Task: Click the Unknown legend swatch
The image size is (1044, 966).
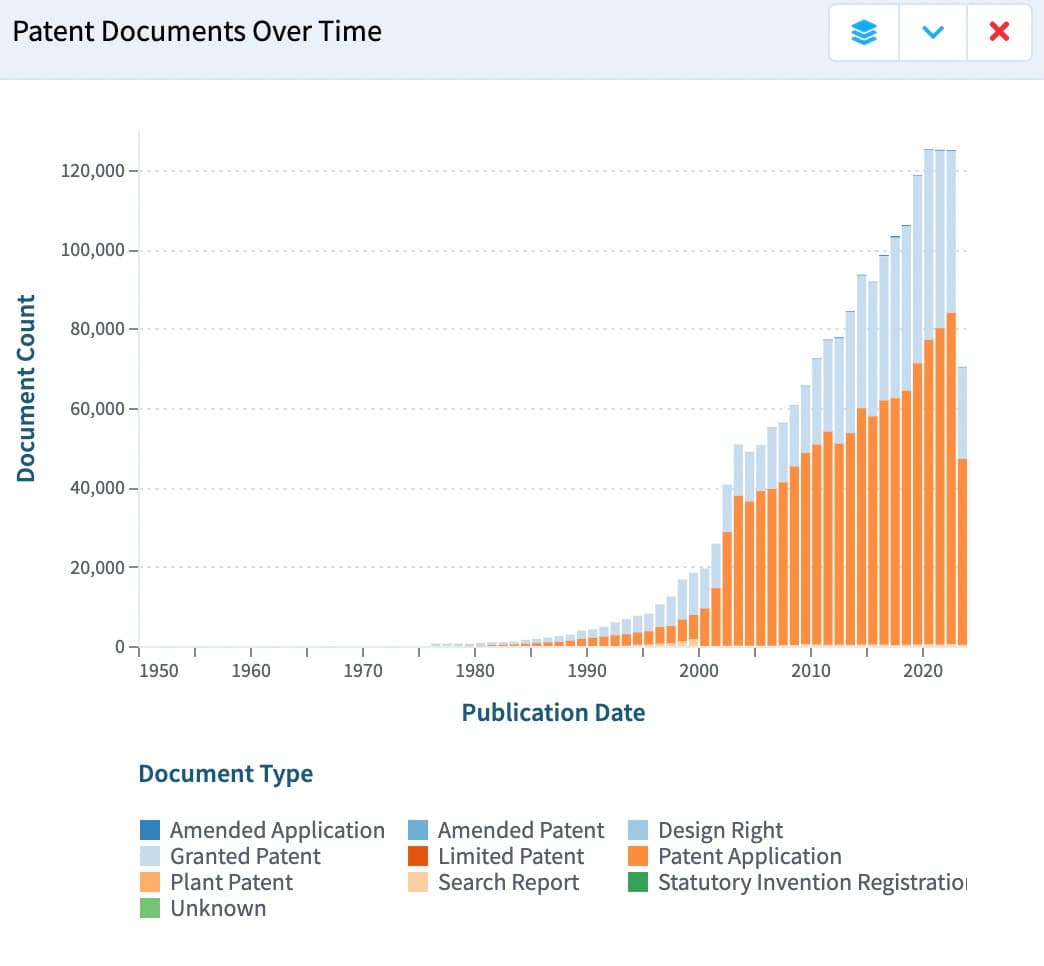Action: (150, 908)
